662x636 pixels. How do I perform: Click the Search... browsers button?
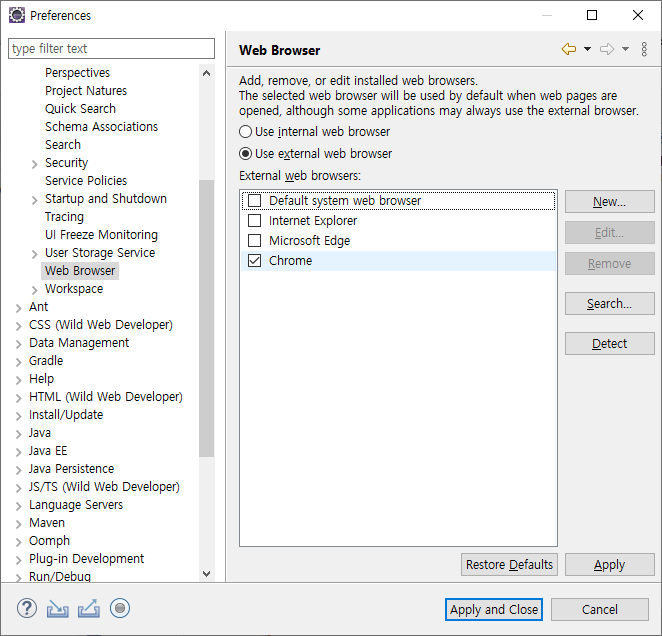610,304
